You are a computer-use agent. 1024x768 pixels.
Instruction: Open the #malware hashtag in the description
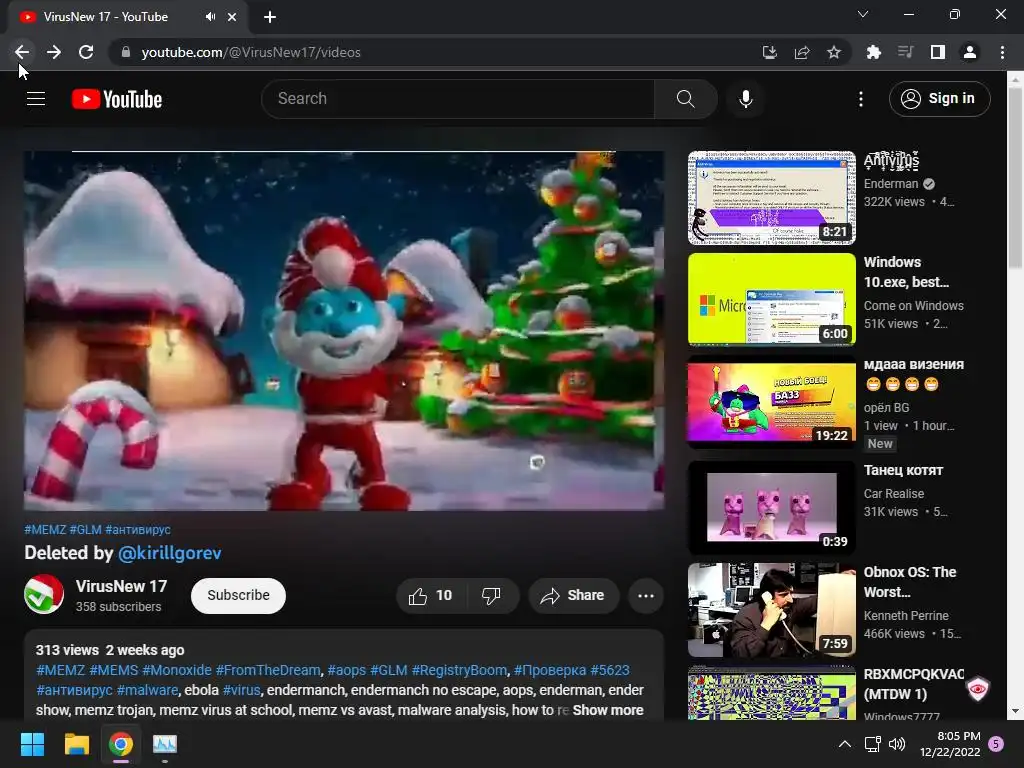coord(148,690)
